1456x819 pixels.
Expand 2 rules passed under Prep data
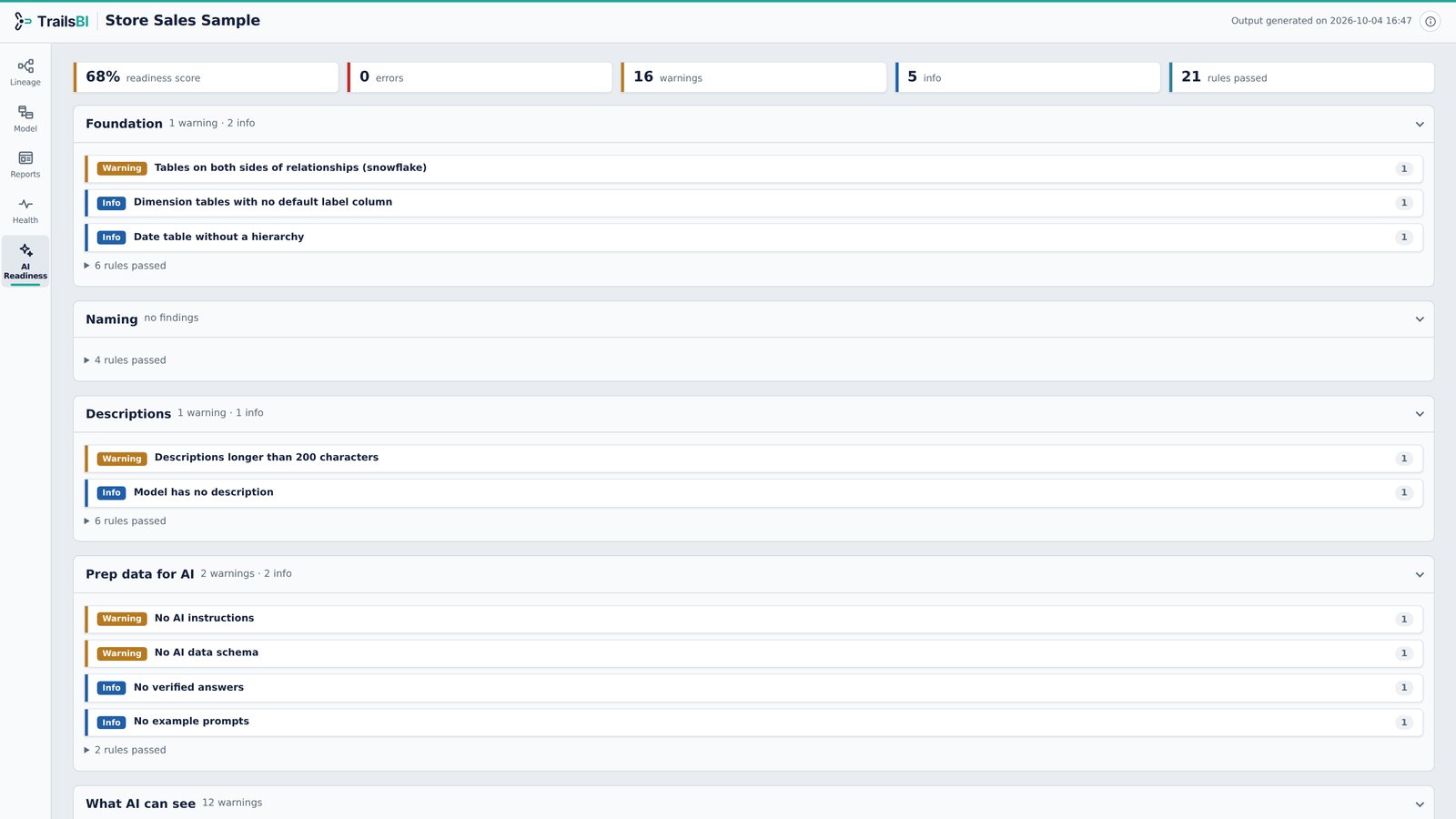click(x=126, y=751)
